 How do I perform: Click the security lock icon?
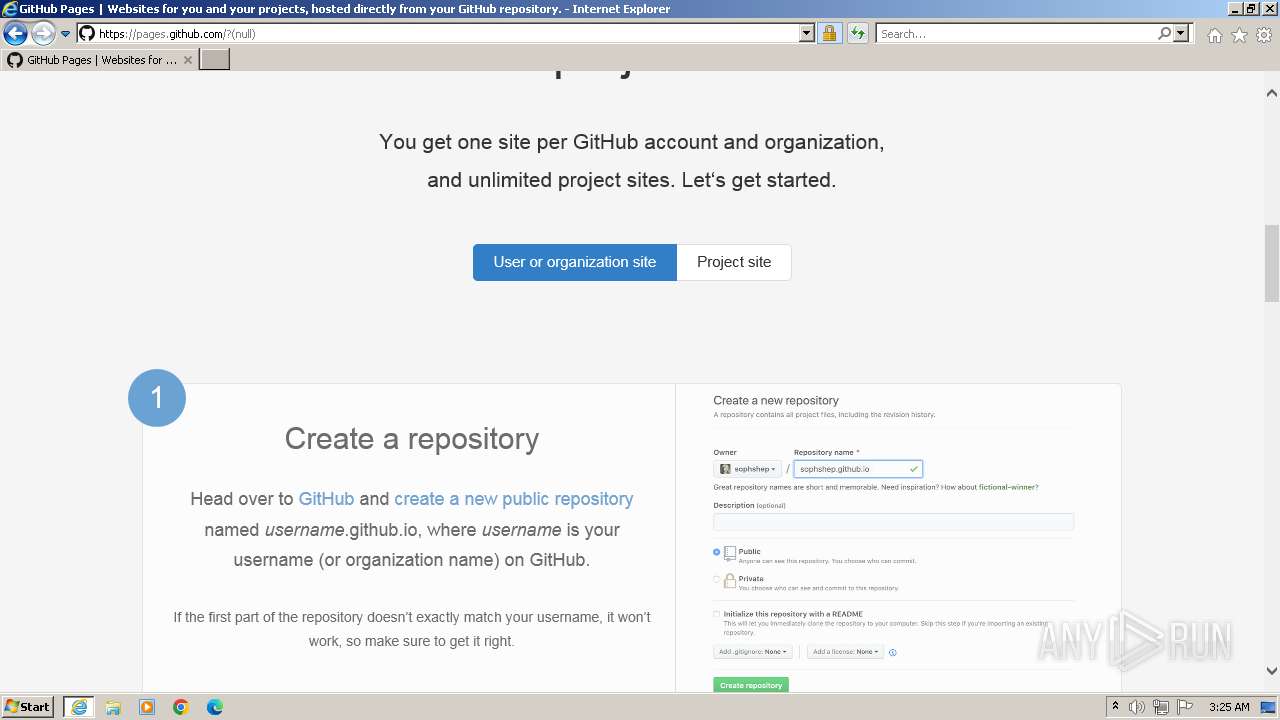pyautogui.click(x=829, y=34)
